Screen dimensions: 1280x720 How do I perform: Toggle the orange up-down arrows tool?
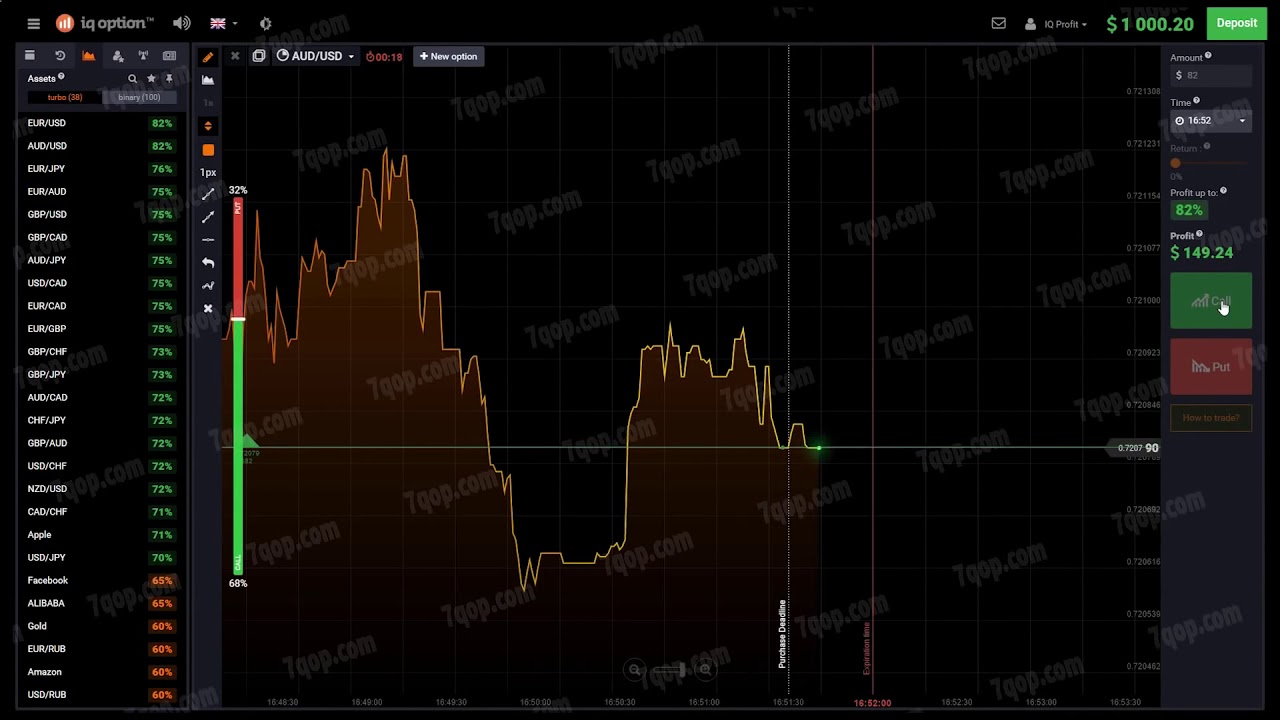coord(208,126)
